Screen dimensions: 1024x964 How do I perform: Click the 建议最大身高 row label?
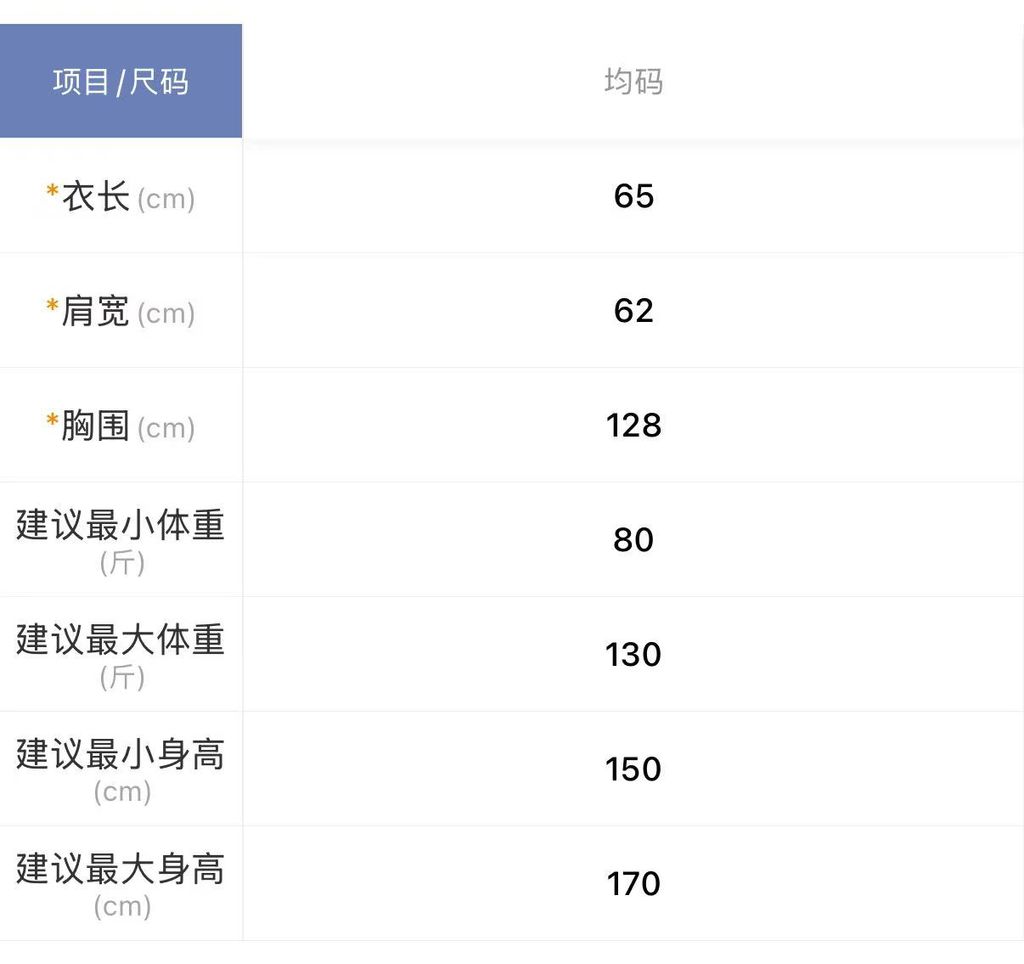[x=120, y=869]
